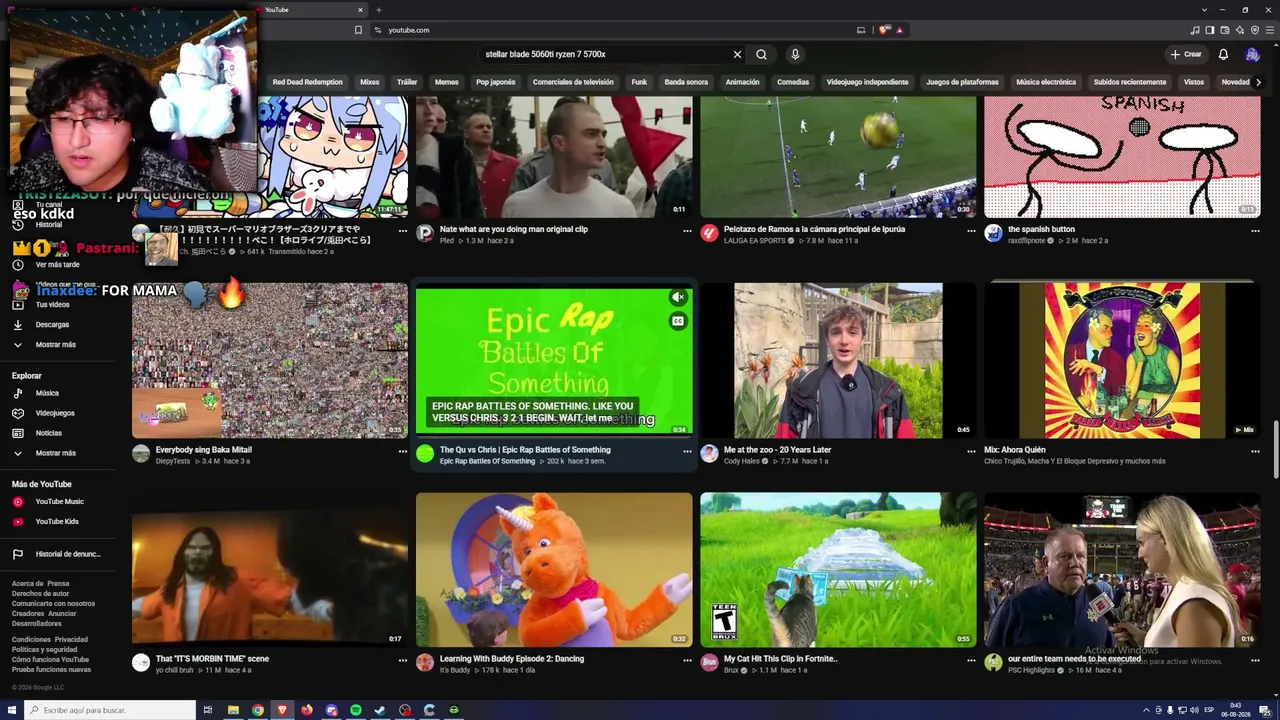Open the Epic Rap Battles Of Something channel avatar
This screenshot has height=720, width=1280.
click(x=425, y=454)
